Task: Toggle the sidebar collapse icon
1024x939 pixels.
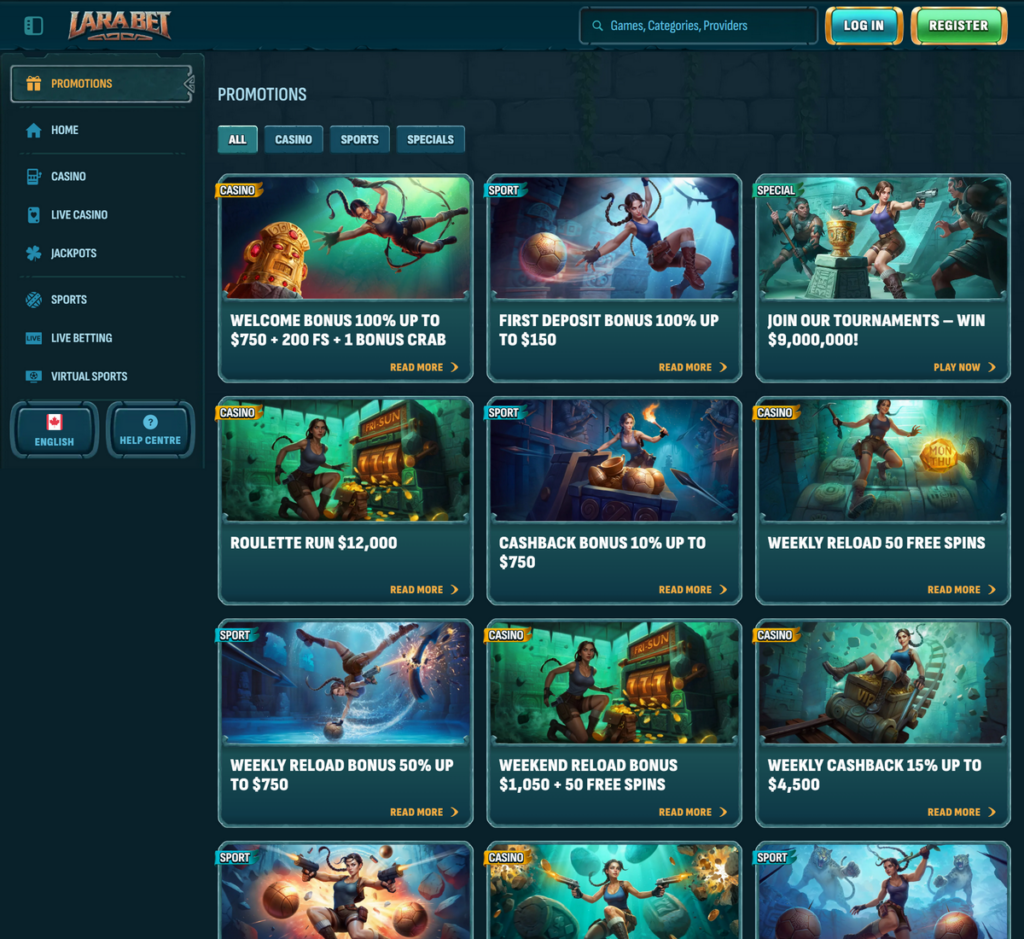Action: point(33,26)
